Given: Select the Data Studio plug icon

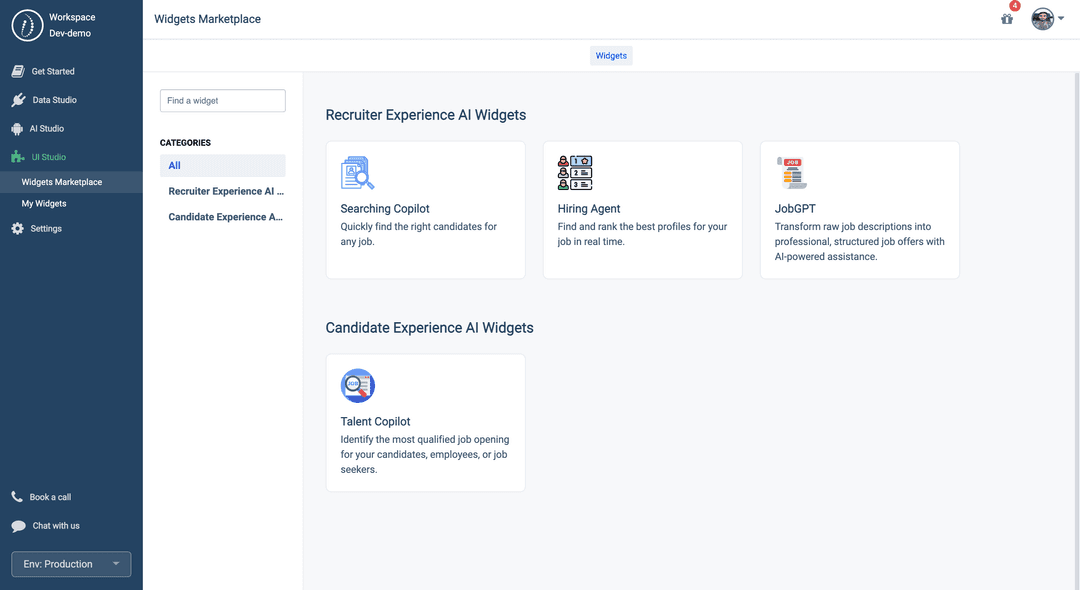Looking at the screenshot, I should (x=17, y=99).
